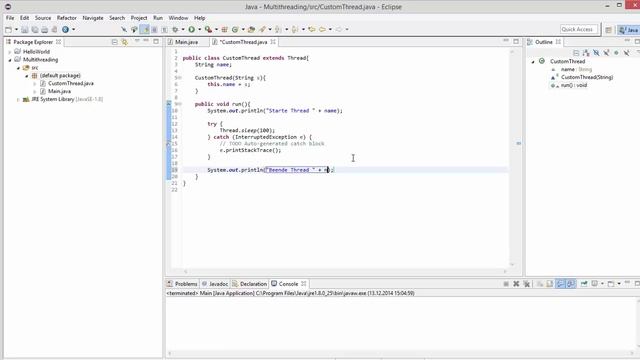The image size is (640, 360).
Task: Open the Run button dropdown arrow
Action: click(x=199, y=29)
